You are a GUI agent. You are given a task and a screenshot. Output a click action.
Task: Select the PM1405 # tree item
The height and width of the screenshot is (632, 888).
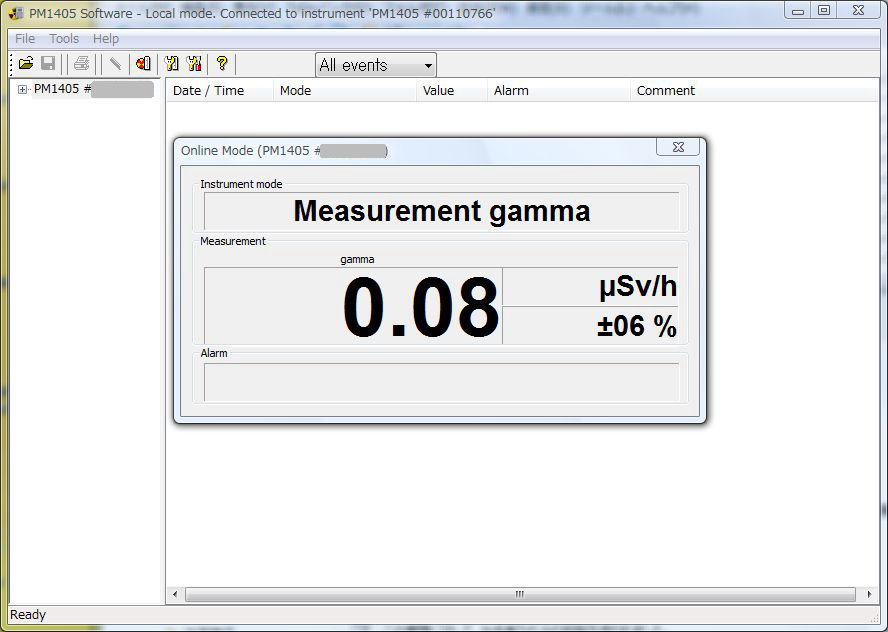tap(93, 89)
